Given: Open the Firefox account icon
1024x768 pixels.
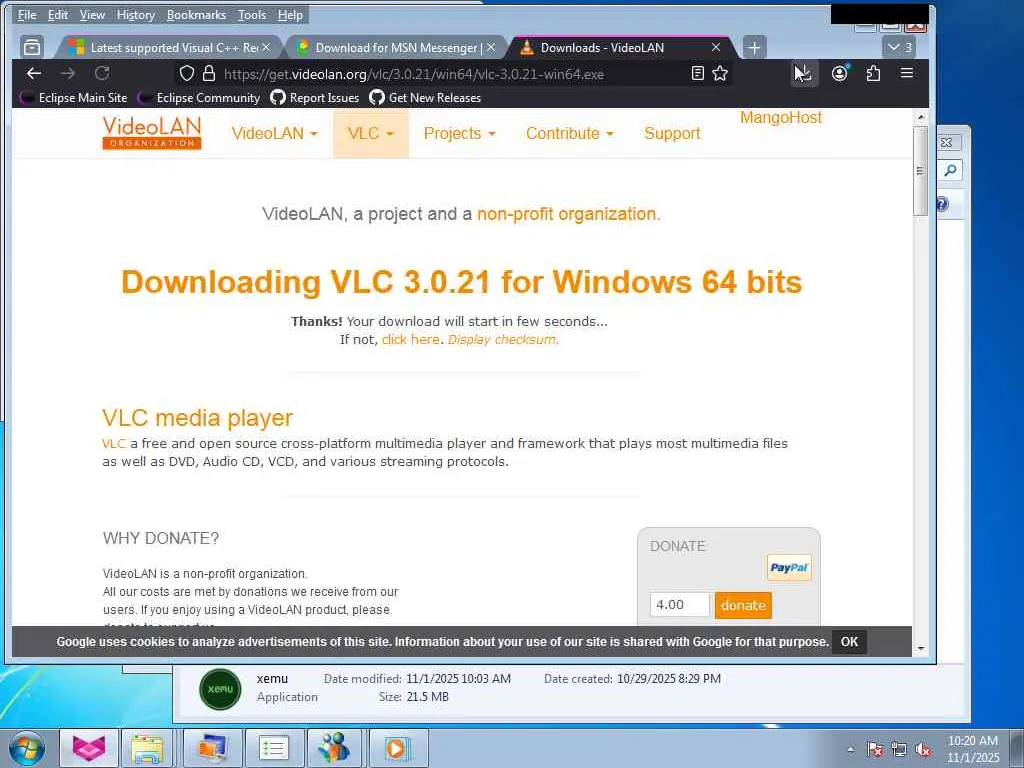Looking at the screenshot, I should [x=840, y=73].
